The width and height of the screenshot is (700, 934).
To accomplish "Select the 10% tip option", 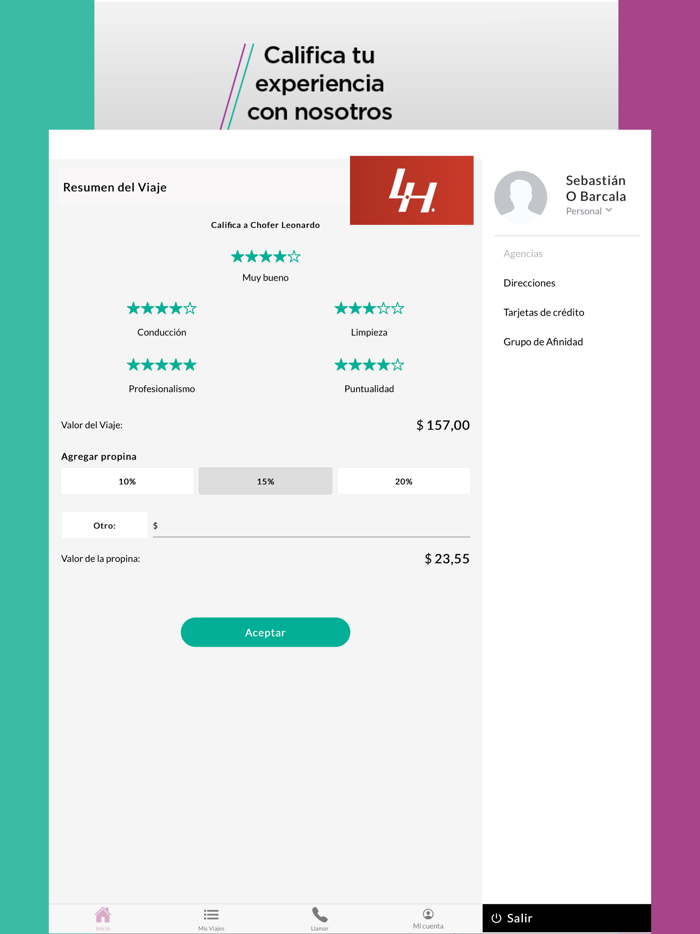I will pos(127,481).
